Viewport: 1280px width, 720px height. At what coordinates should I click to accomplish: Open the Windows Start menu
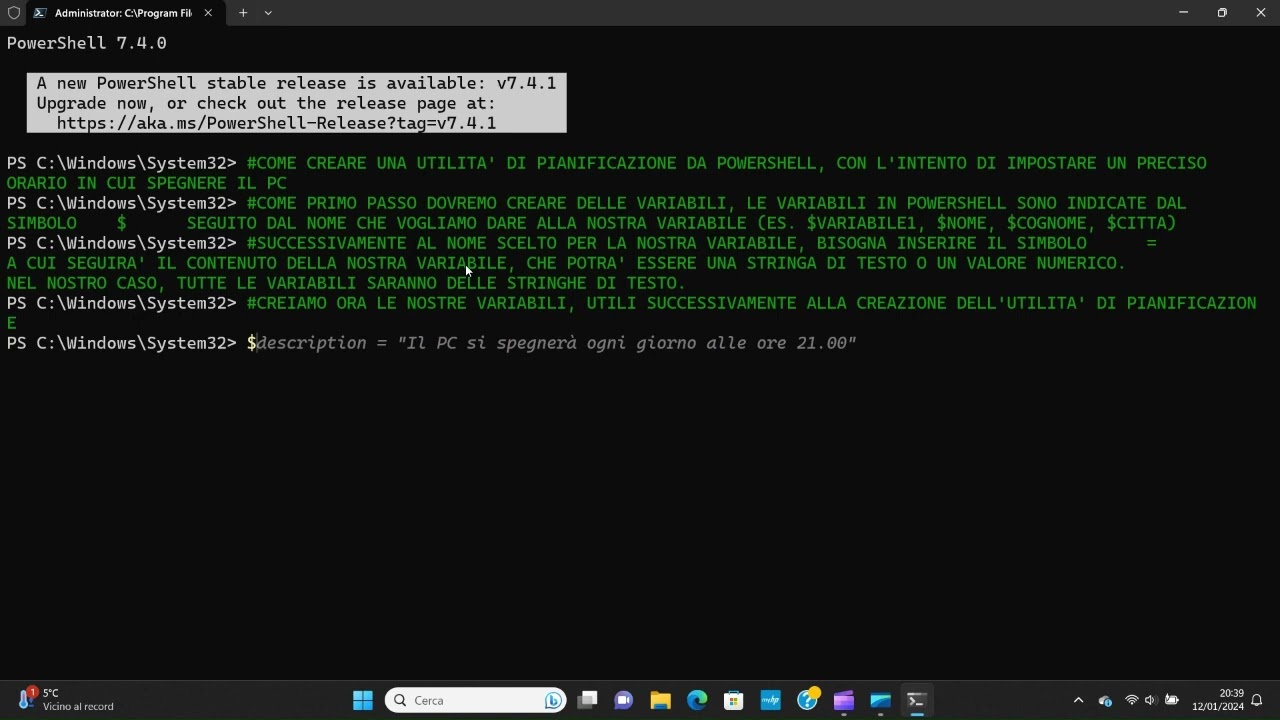pyautogui.click(x=363, y=700)
